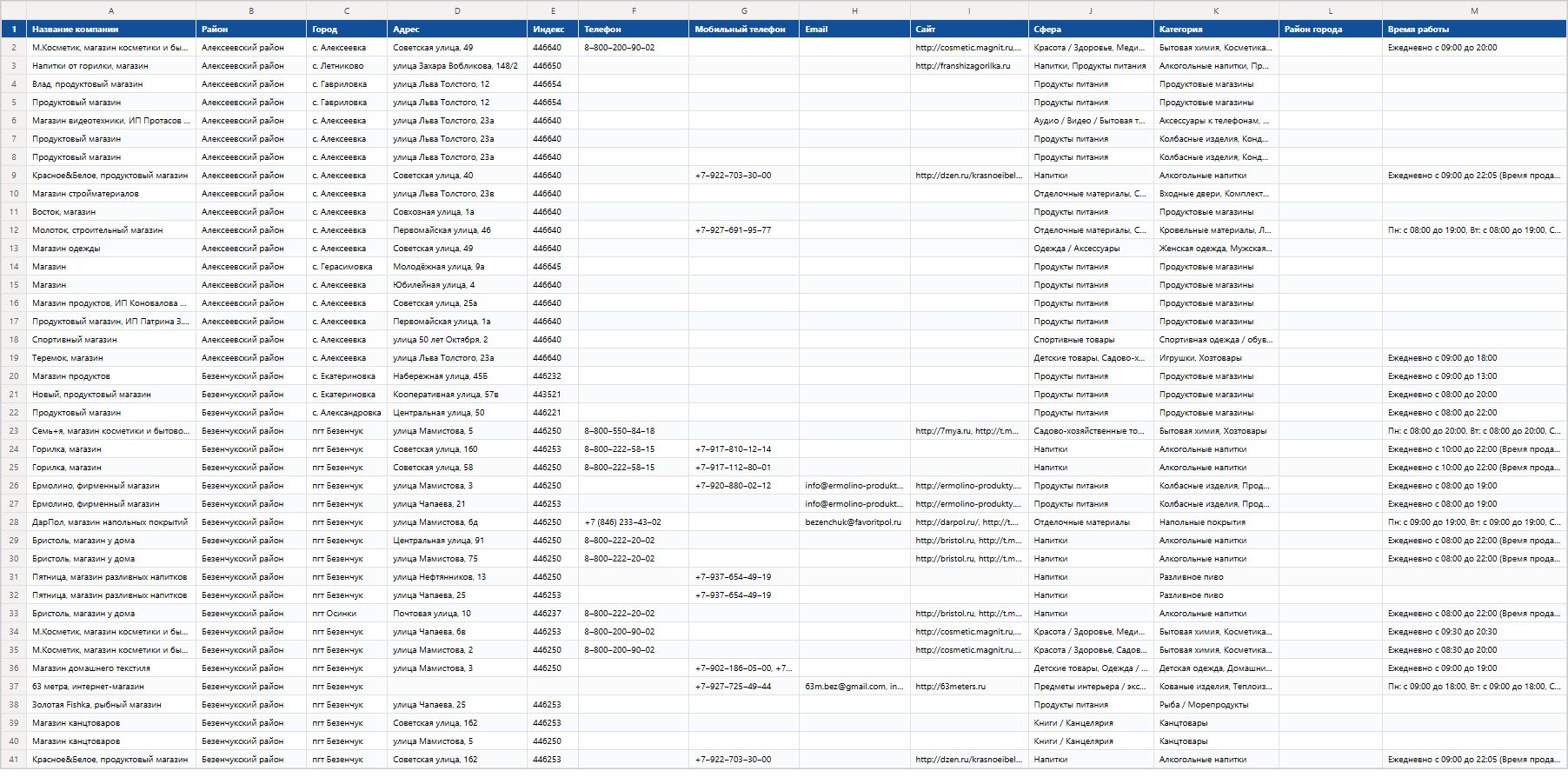Click the 'Email' header cell
Screen dimensions: 1568x784
(854, 30)
